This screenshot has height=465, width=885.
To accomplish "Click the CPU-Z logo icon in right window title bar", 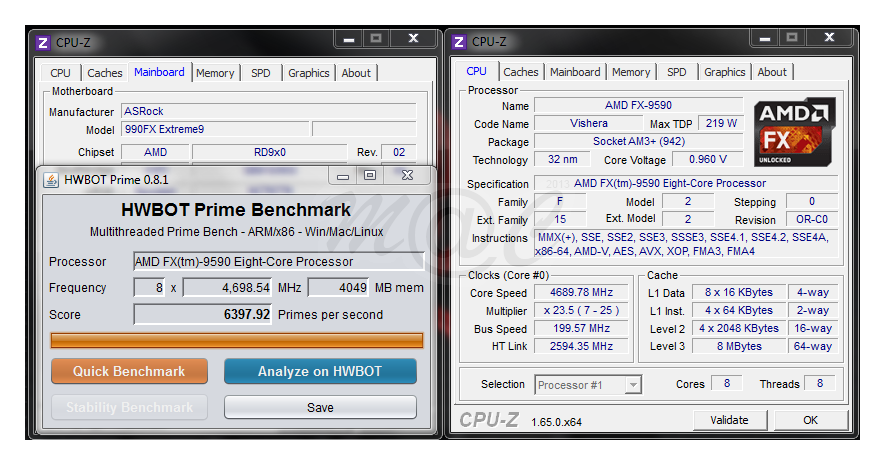I will point(459,42).
